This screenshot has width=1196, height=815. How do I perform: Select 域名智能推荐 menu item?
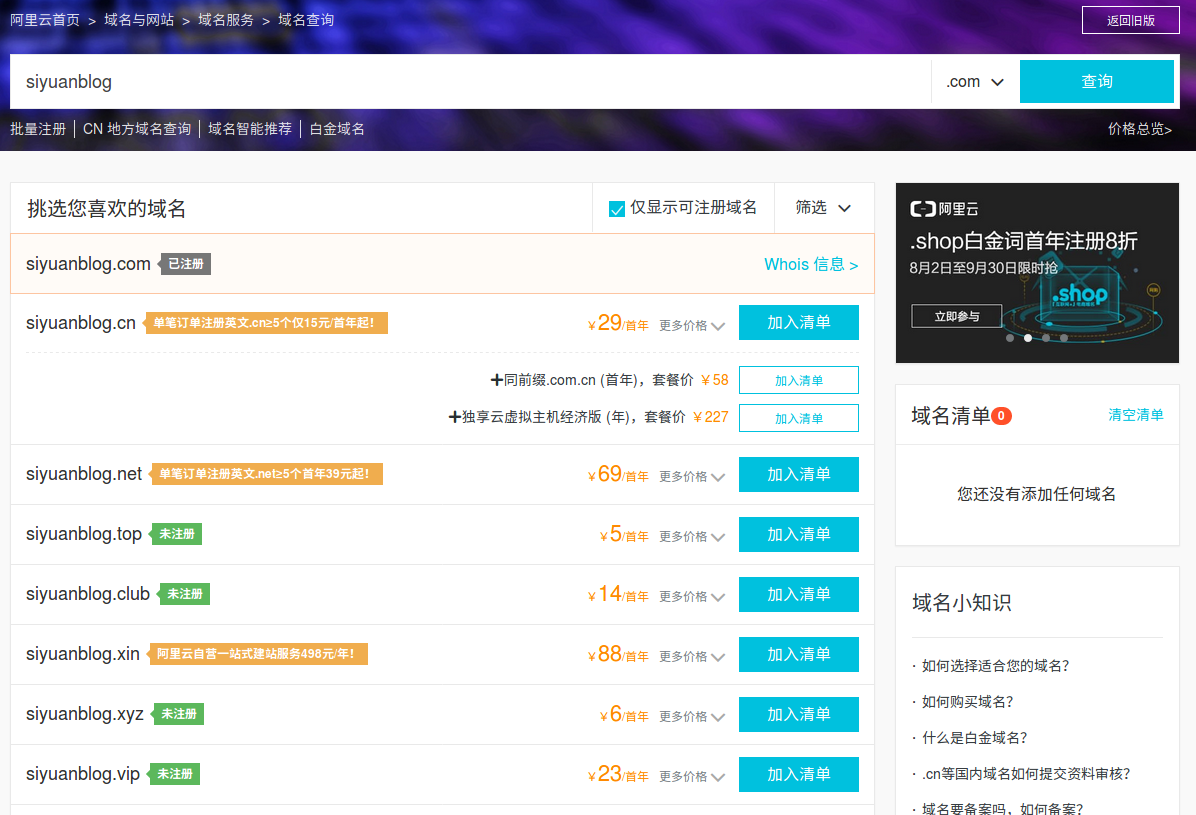250,129
